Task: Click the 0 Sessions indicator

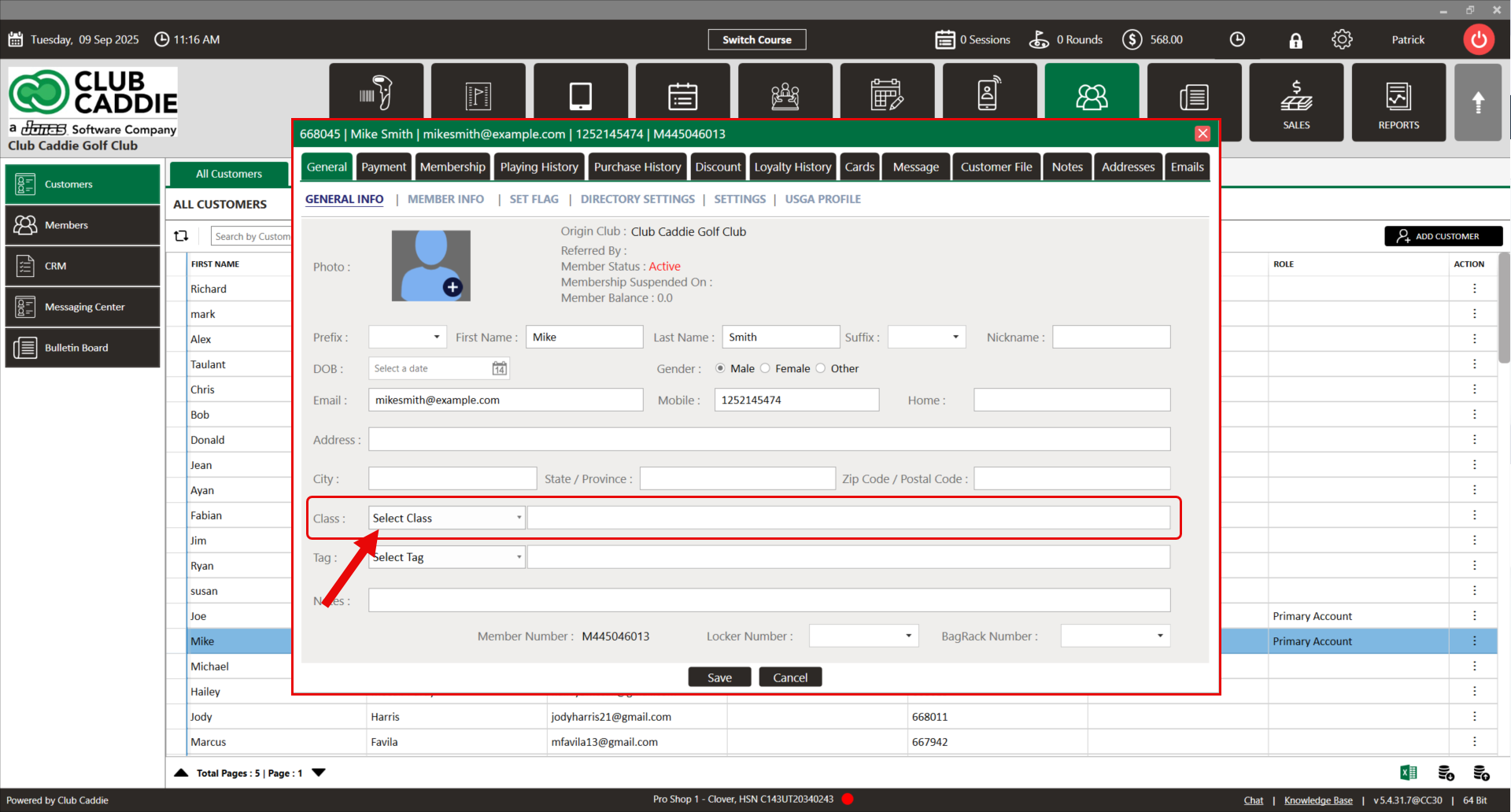Action: tap(973, 39)
